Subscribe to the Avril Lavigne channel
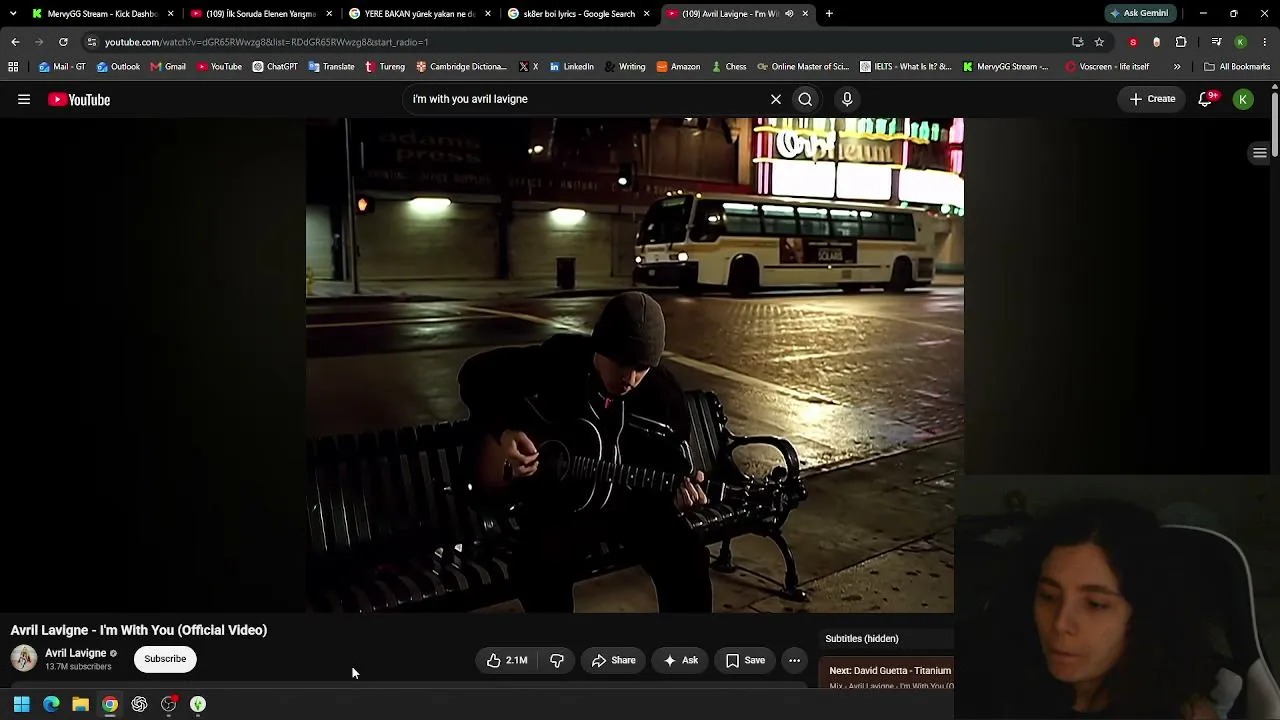 pyautogui.click(x=165, y=659)
